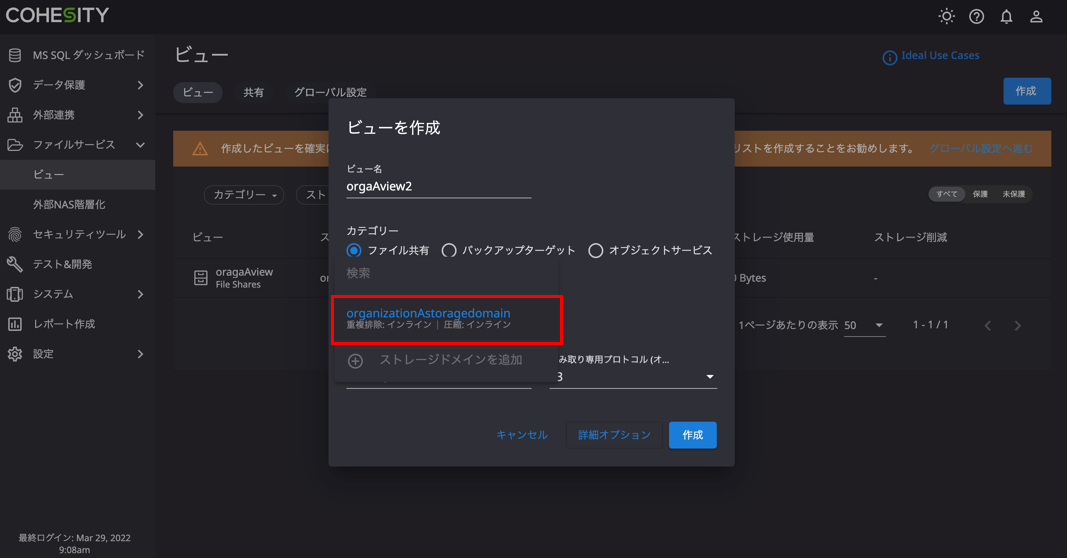Click キャンセル in the dialog
Screen dimensions: 1070x560
[x=522, y=435]
